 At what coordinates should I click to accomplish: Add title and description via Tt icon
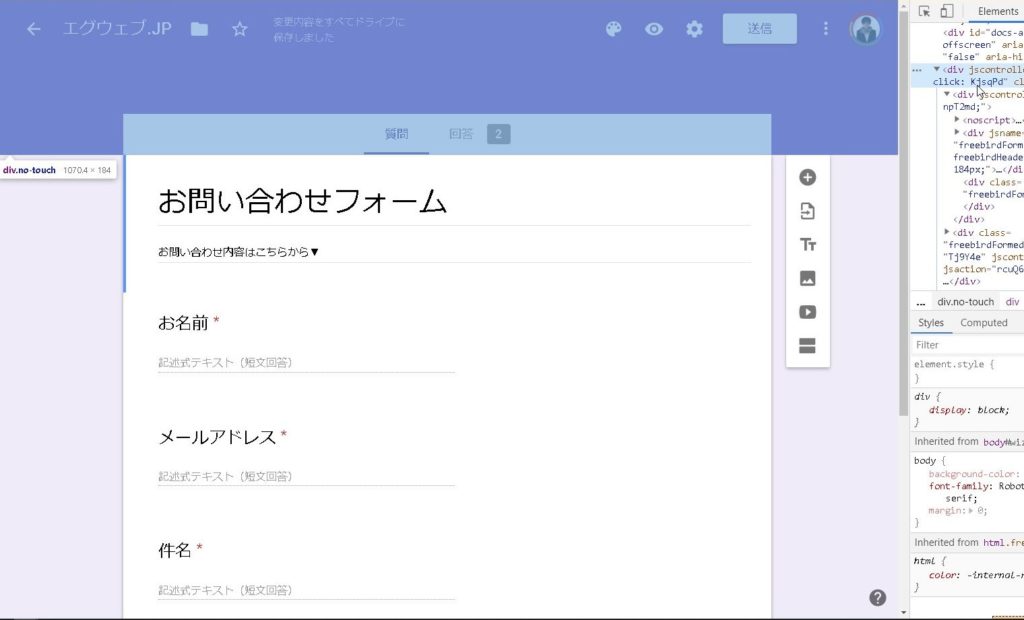click(x=808, y=245)
